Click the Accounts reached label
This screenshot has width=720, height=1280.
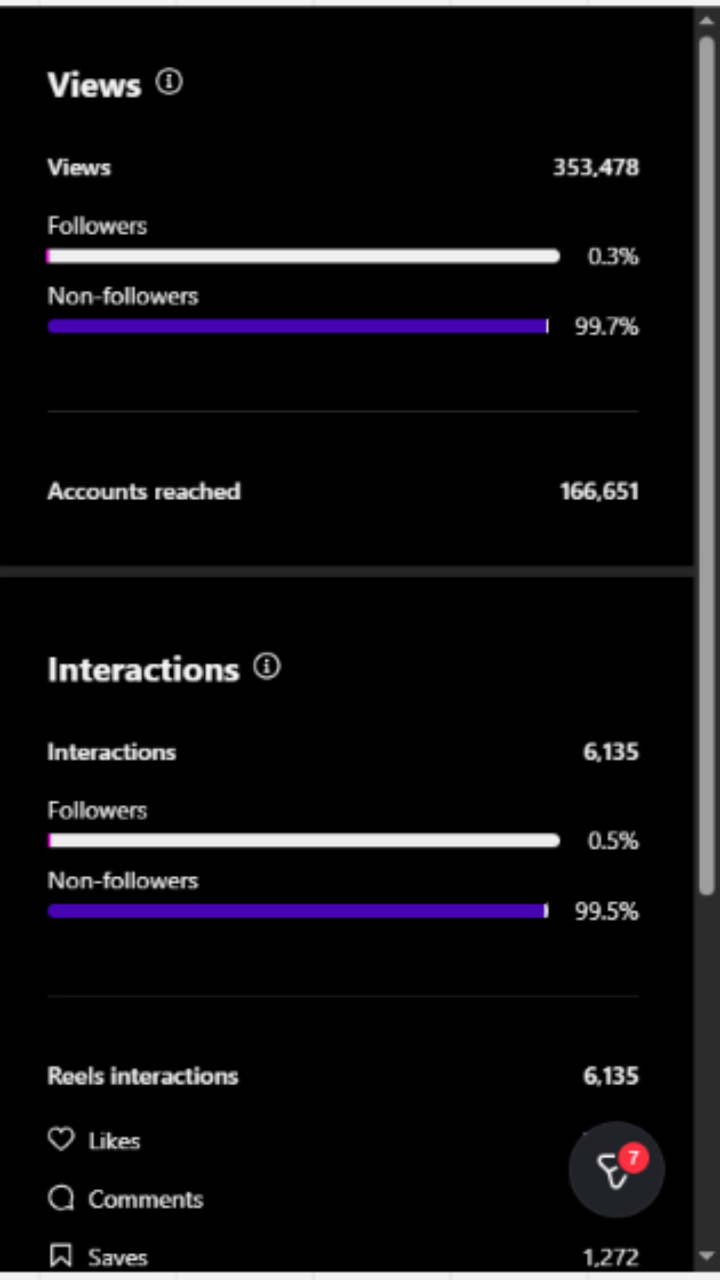coord(144,491)
